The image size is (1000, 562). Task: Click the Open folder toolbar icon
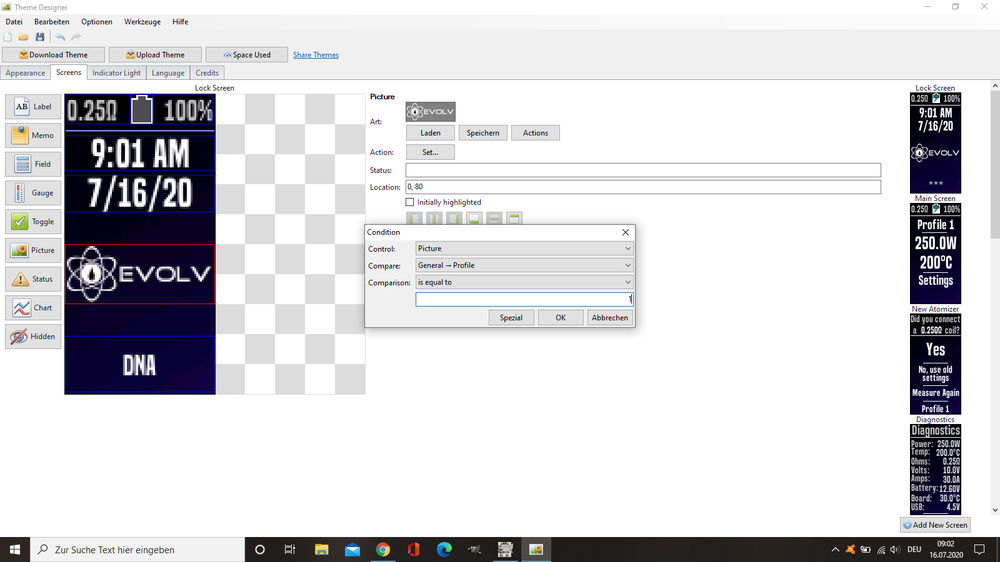click(x=24, y=37)
